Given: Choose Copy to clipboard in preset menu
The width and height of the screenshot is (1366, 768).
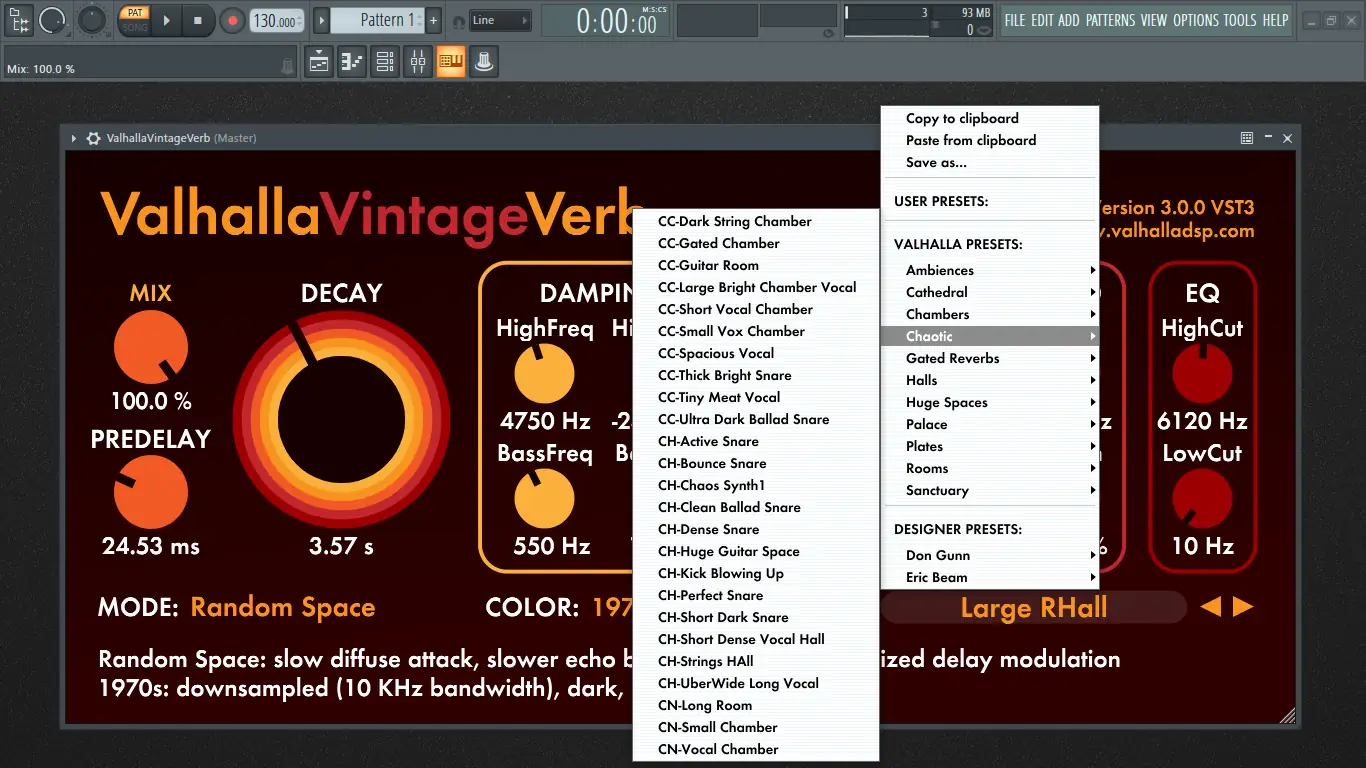Looking at the screenshot, I should [x=990, y=118].
